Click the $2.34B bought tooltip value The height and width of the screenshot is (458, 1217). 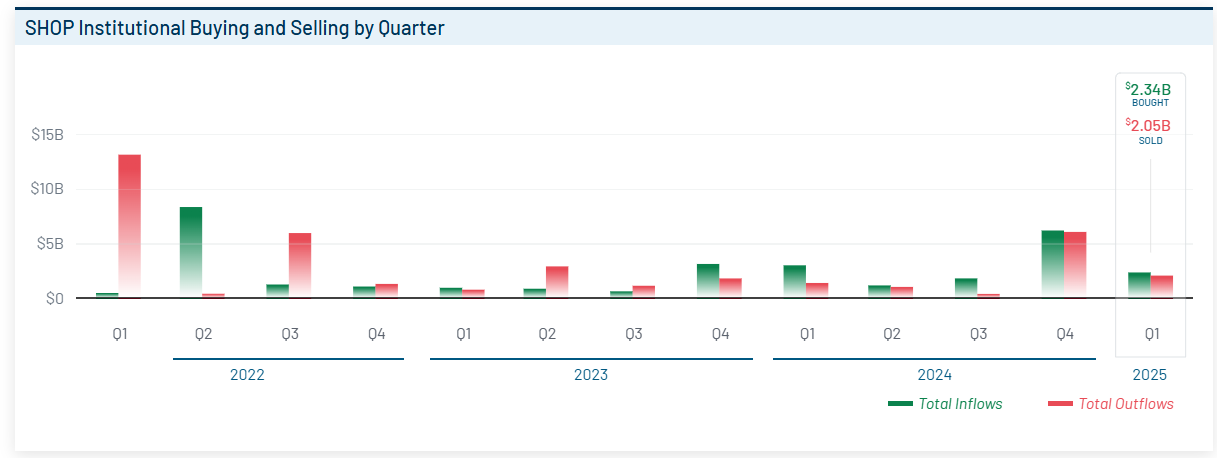[1150, 89]
